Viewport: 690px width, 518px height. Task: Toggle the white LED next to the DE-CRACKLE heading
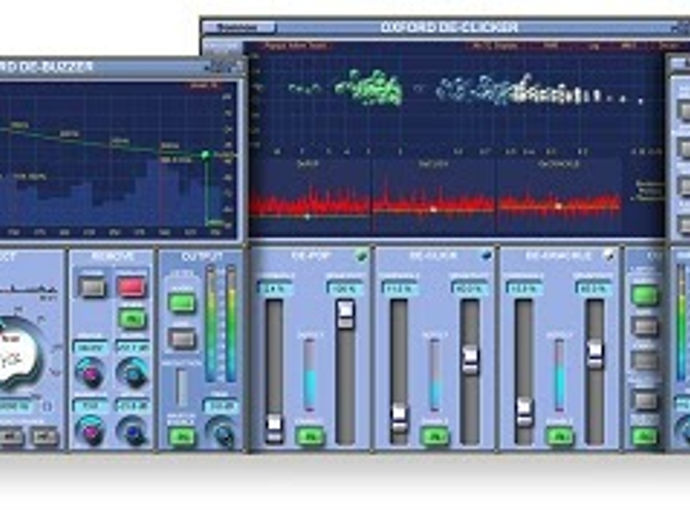609,255
